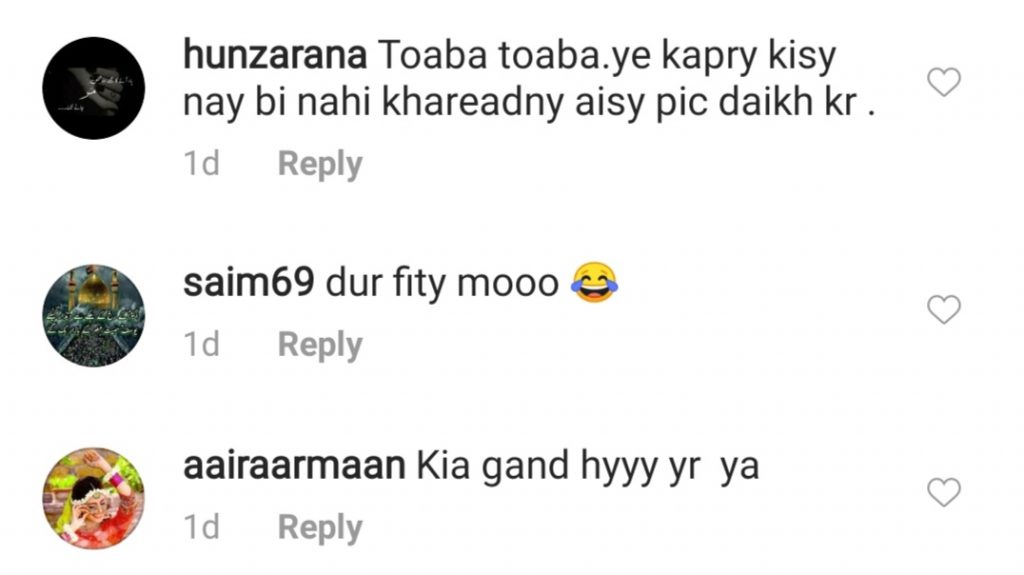
Task: Select the 1d timestamp on saim69's comment
Action: tap(202, 345)
